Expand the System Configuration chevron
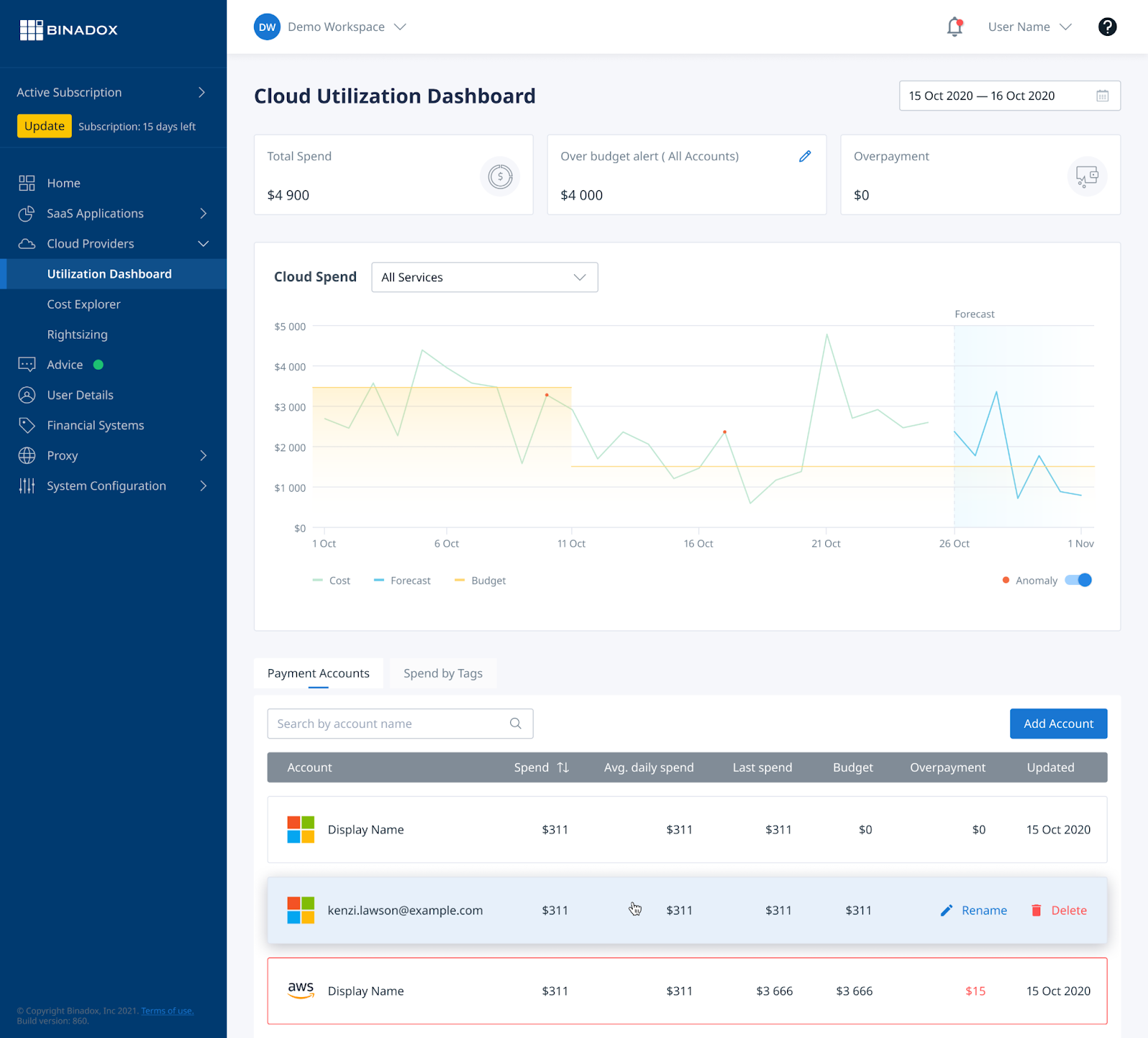The width and height of the screenshot is (1148, 1038). 203,486
